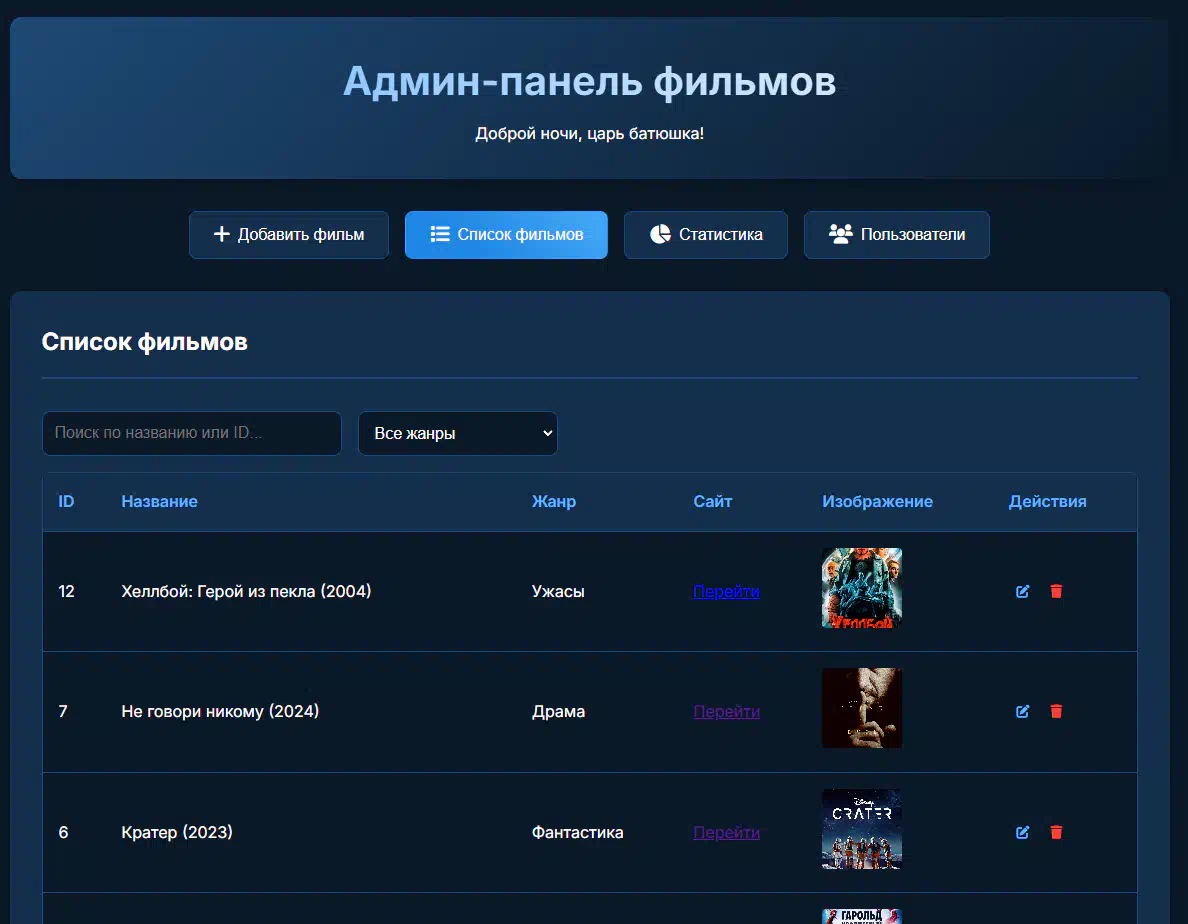Viewport: 1188px width, 924px height.
Task: Open the Добавить фильм tab
Action: point(289,235)
